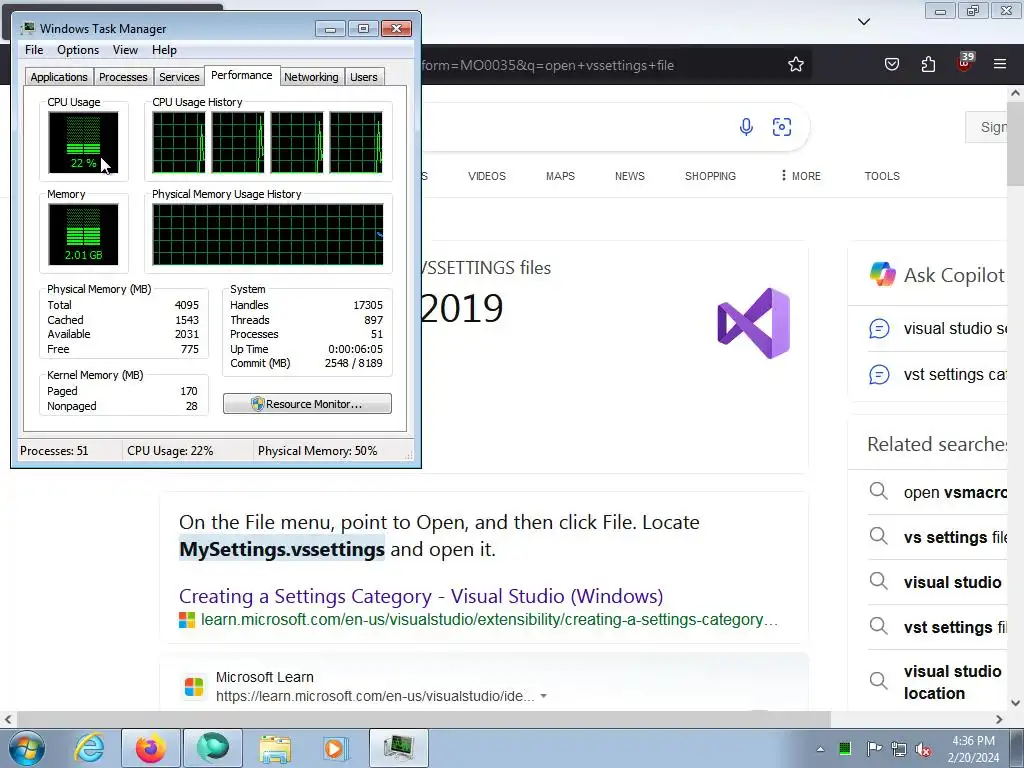Show hidden system tray icons
Image resolution: width=1024 pixels, height=768 pixels.
[x=820, y=749]
